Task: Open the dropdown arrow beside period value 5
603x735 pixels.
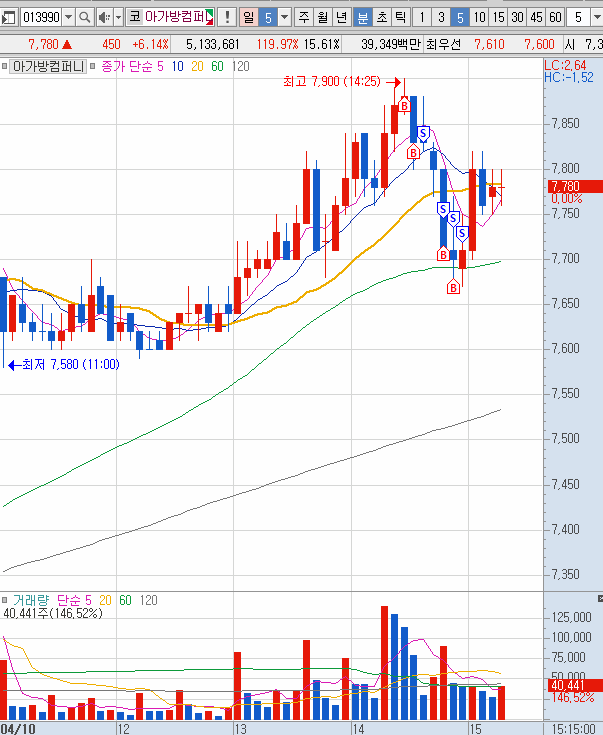Action: [x=284, y=17]
